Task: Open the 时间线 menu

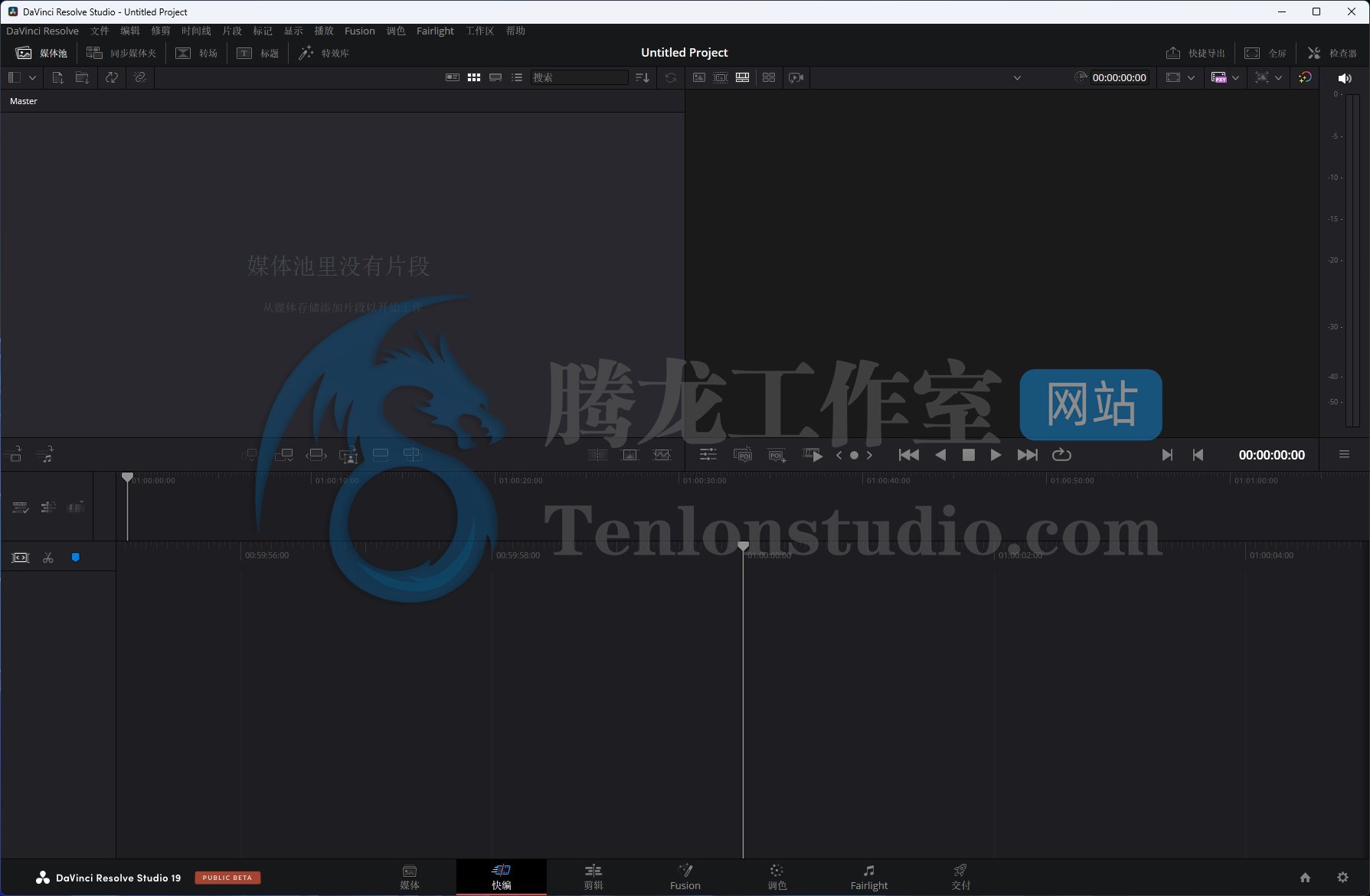Action: [x=196, y=31]
